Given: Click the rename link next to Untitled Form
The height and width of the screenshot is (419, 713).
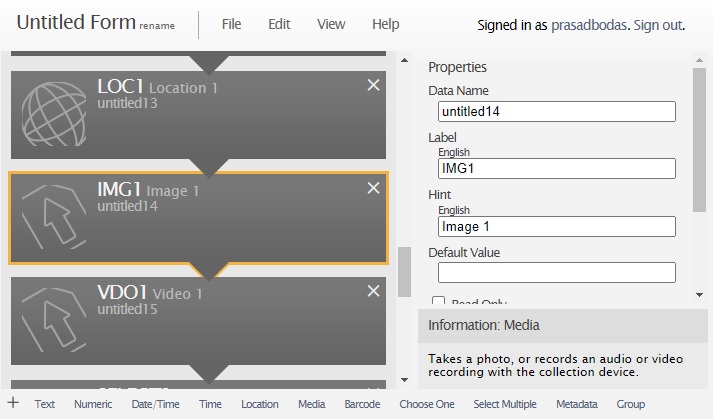Looking at the screenshot, I should (x=157, y=26).
